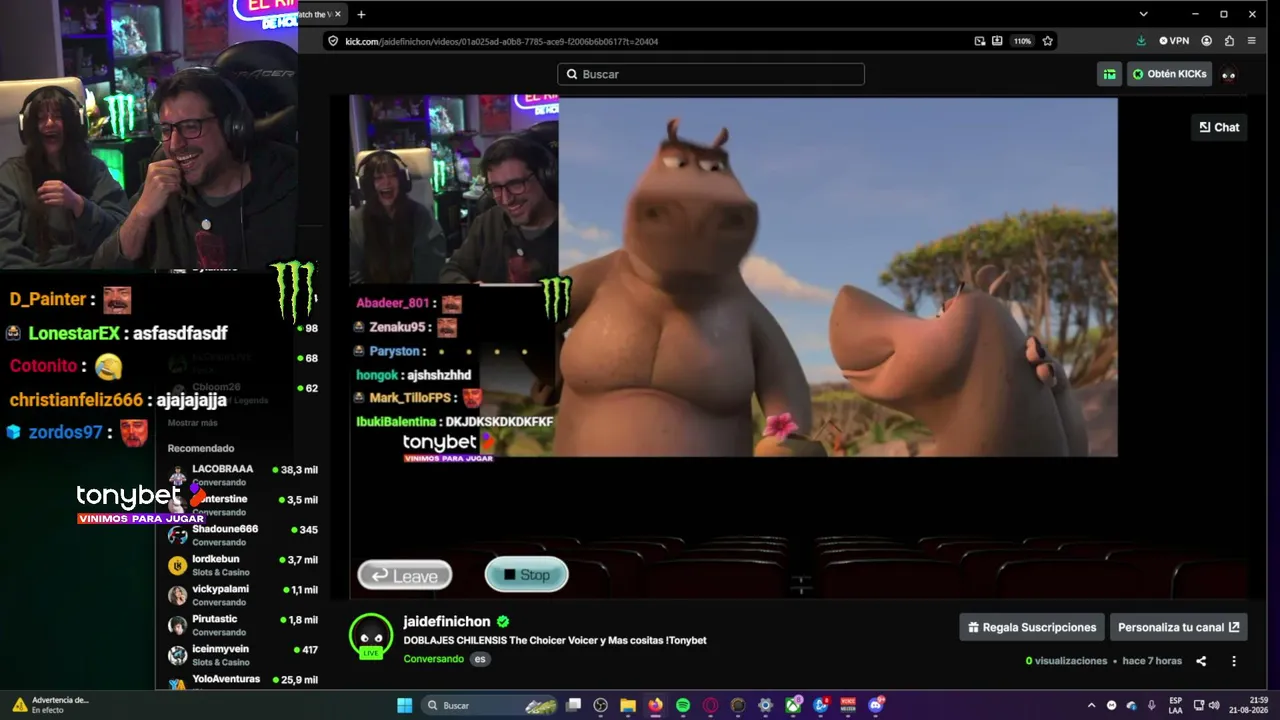Open the Xbox app from the taskbar
1280x720 pixels.
[793, 705]
